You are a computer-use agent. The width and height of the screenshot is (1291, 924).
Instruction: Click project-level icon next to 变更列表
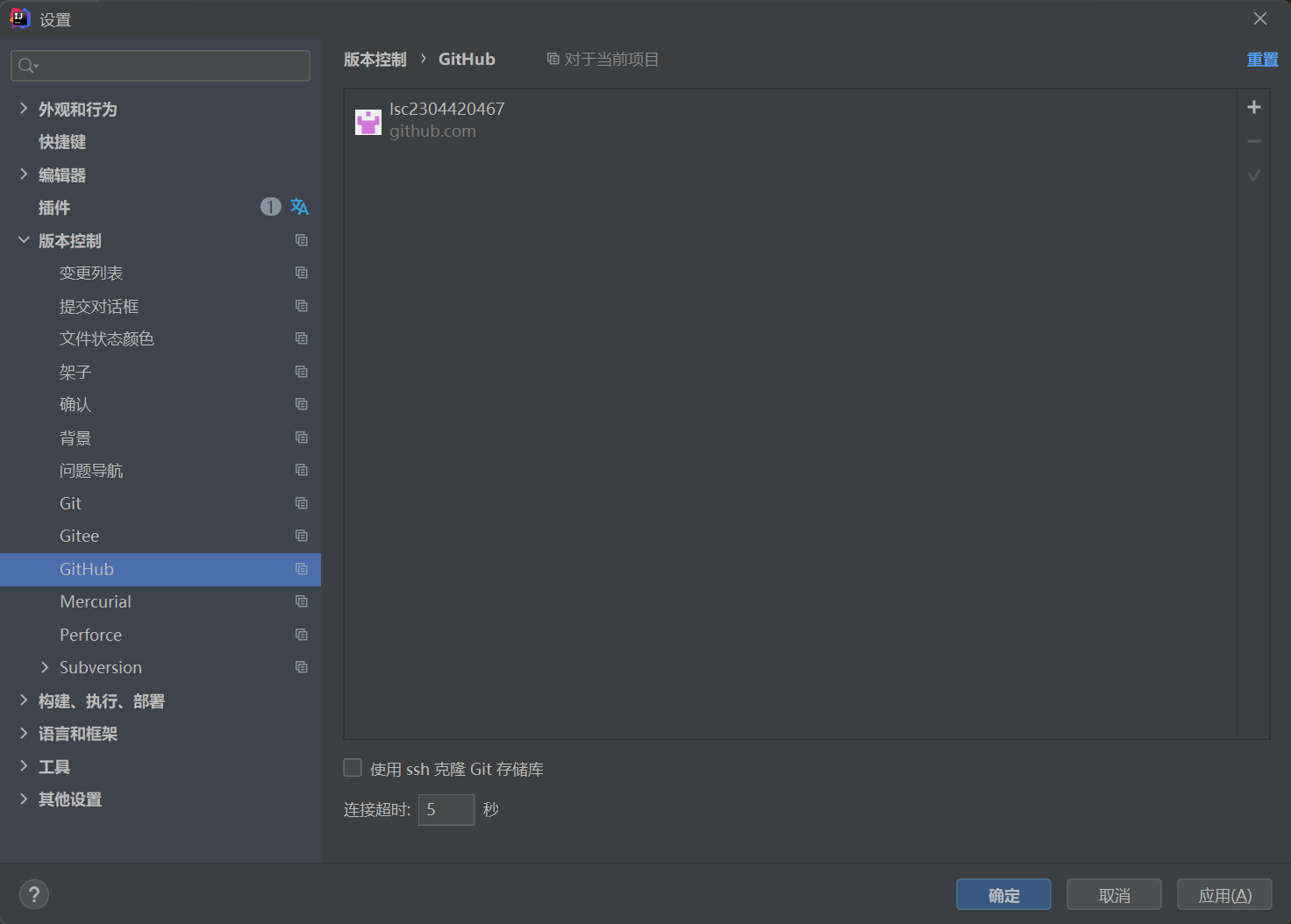pos(302,273)
